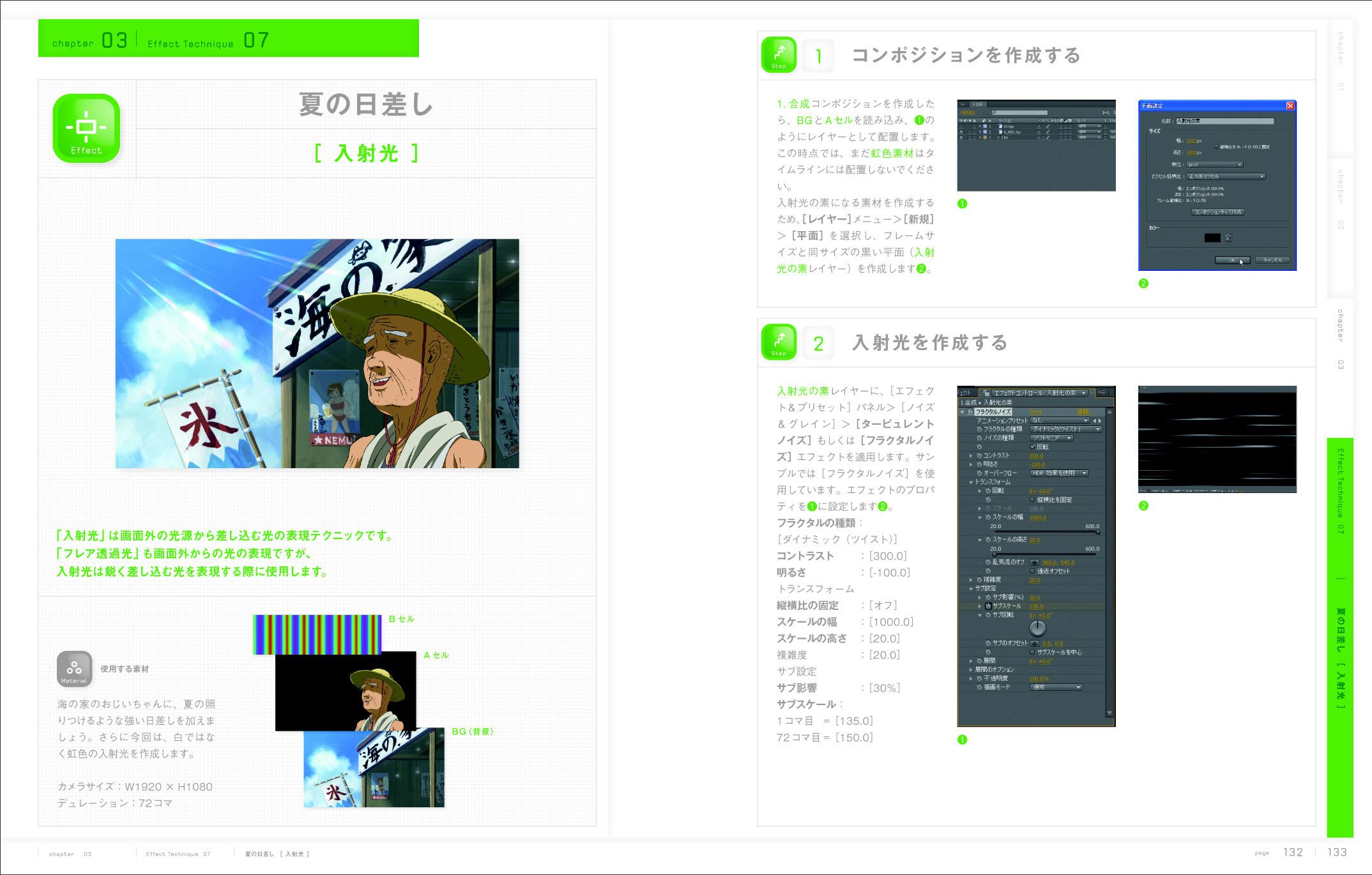Toggle 縦横比を固定 checkbox in effect panel
This screenshot has width=1372, height=875.
1032,499
